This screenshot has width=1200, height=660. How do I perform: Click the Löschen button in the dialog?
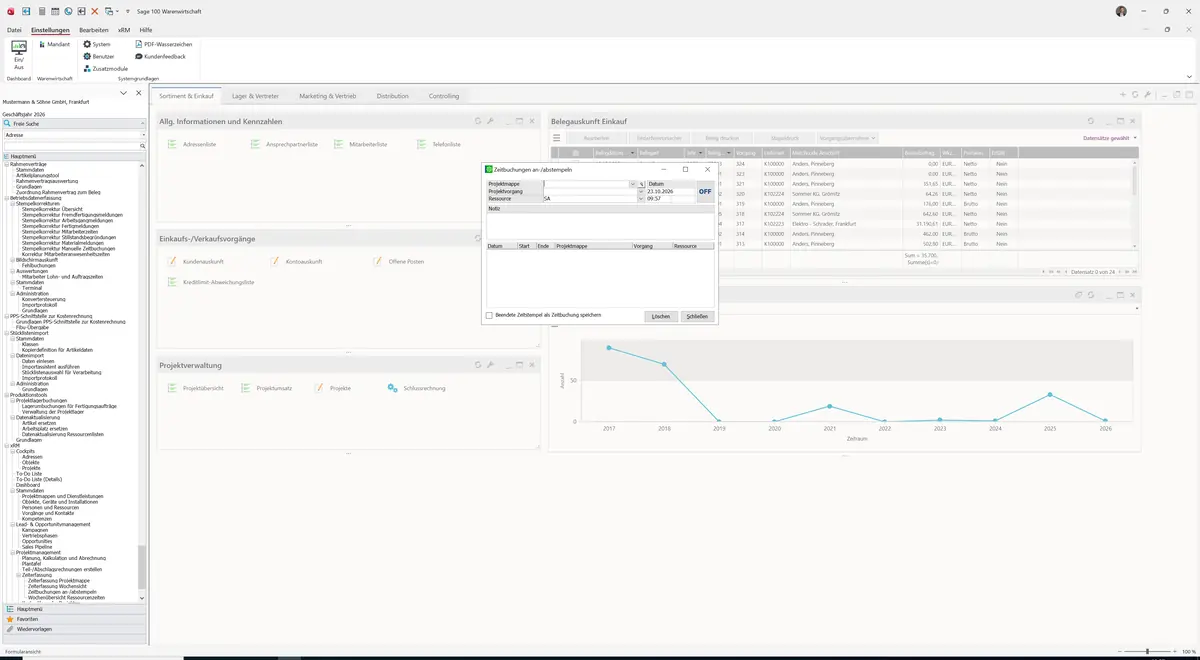(x=660, y=316)
